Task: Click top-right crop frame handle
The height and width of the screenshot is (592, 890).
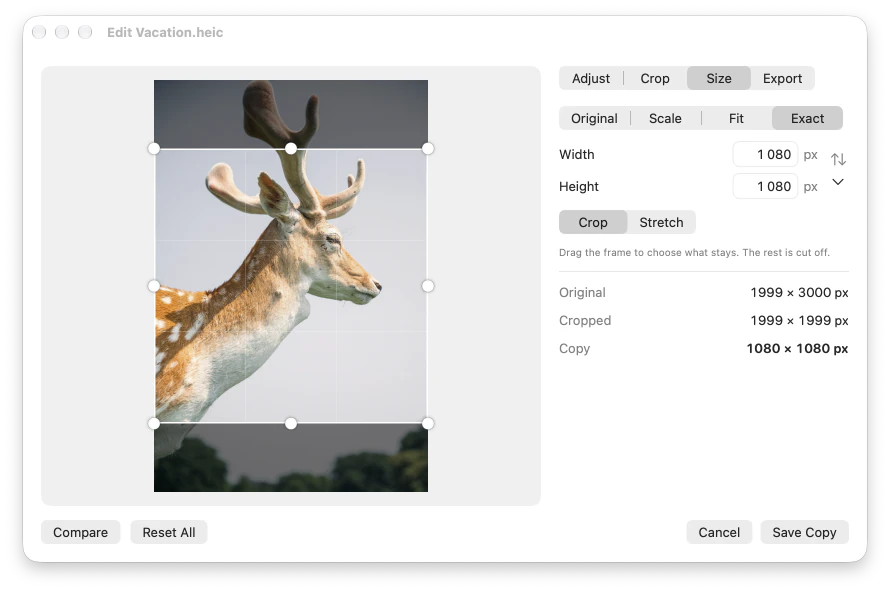Action: click(428, 148)
